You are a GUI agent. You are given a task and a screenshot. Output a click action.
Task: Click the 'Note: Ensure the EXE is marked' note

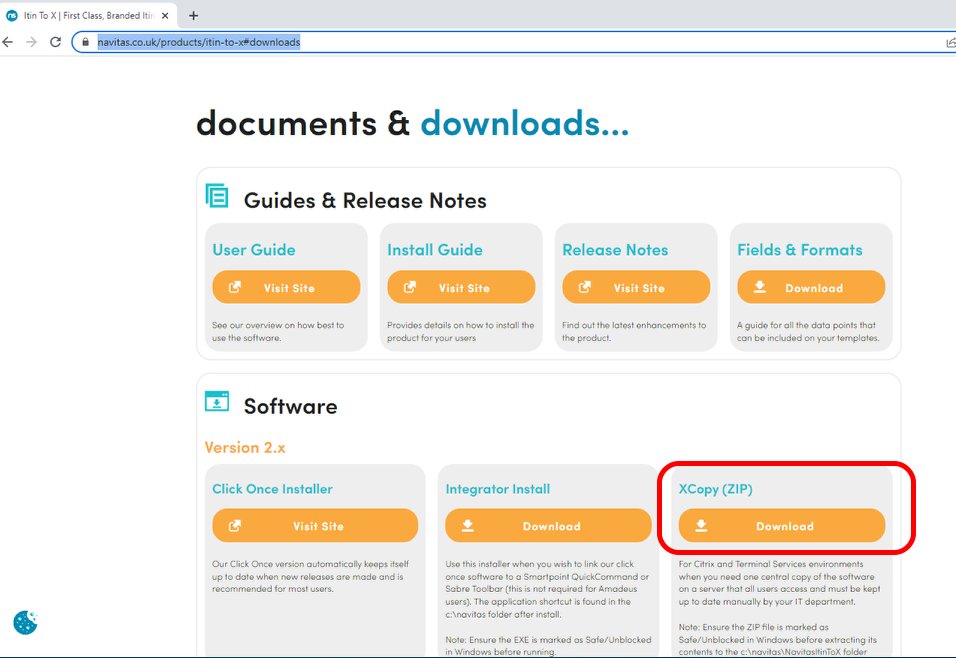(548, 646)
